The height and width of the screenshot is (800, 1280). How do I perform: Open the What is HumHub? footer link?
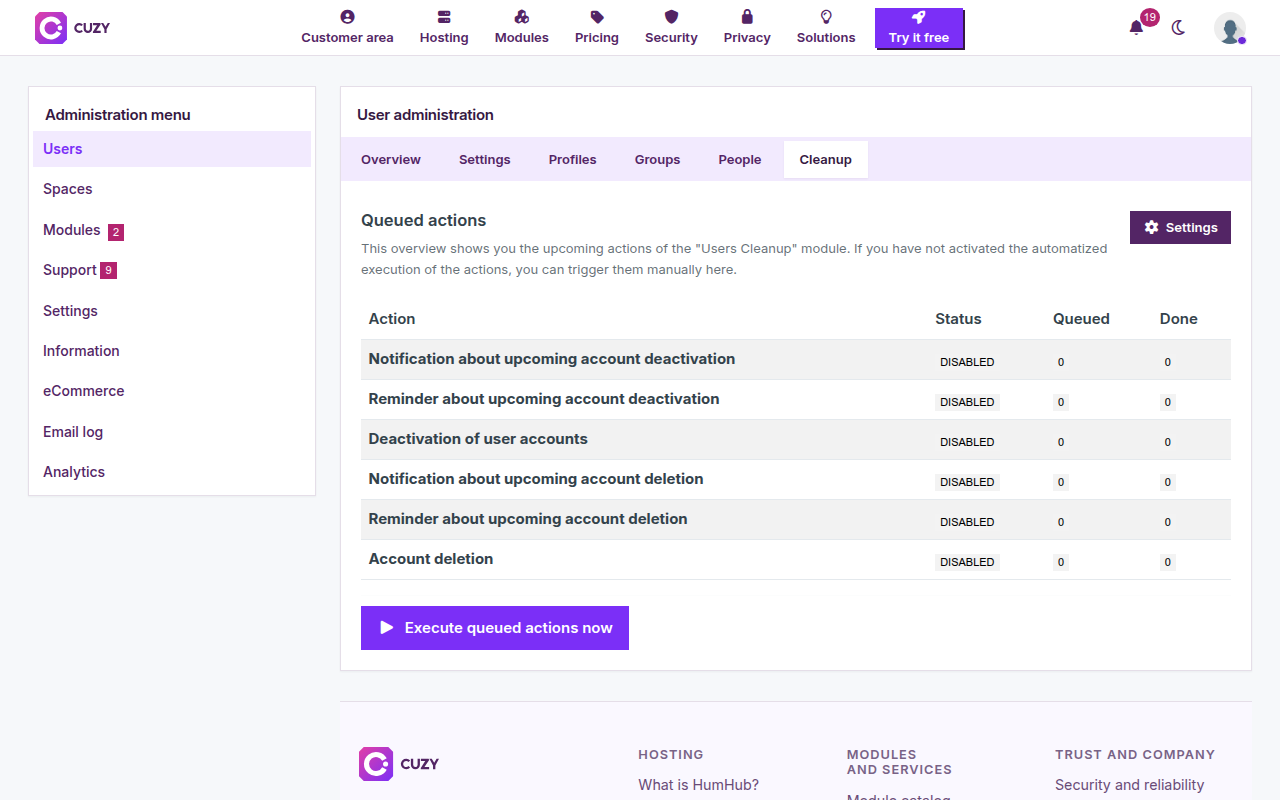(699, 785)
